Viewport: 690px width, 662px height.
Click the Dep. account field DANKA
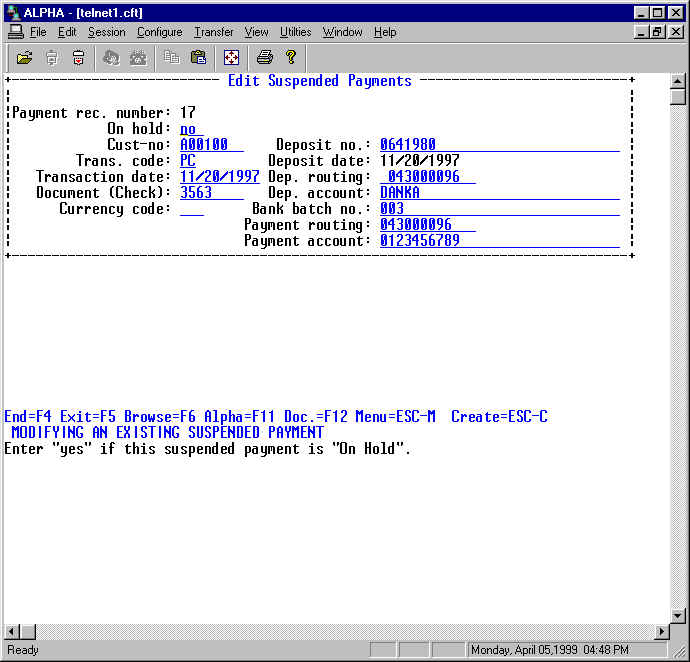[x=500, y=192]
